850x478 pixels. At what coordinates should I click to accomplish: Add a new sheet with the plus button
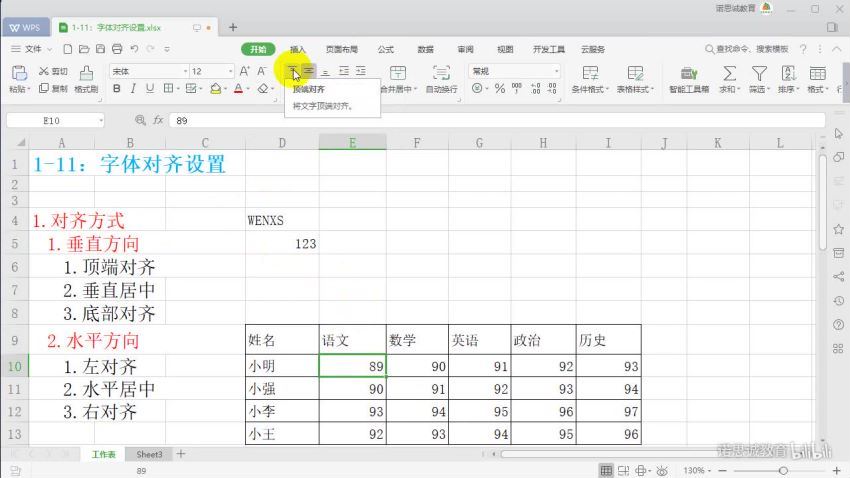coord(181,454)
